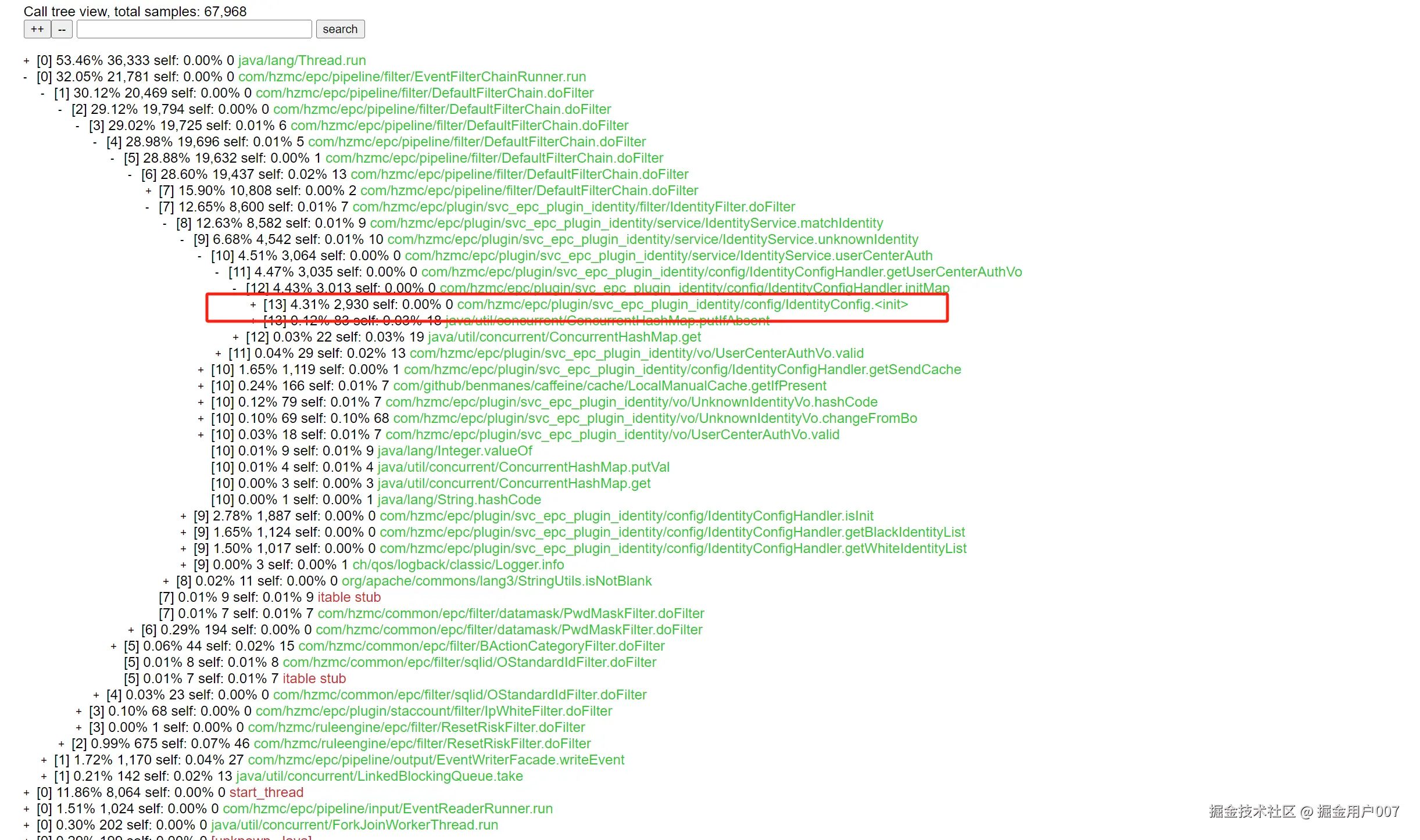The image size is (1420, 840).
Task: Click the EventReaderRunner.run link
Action: coord(387,809)
